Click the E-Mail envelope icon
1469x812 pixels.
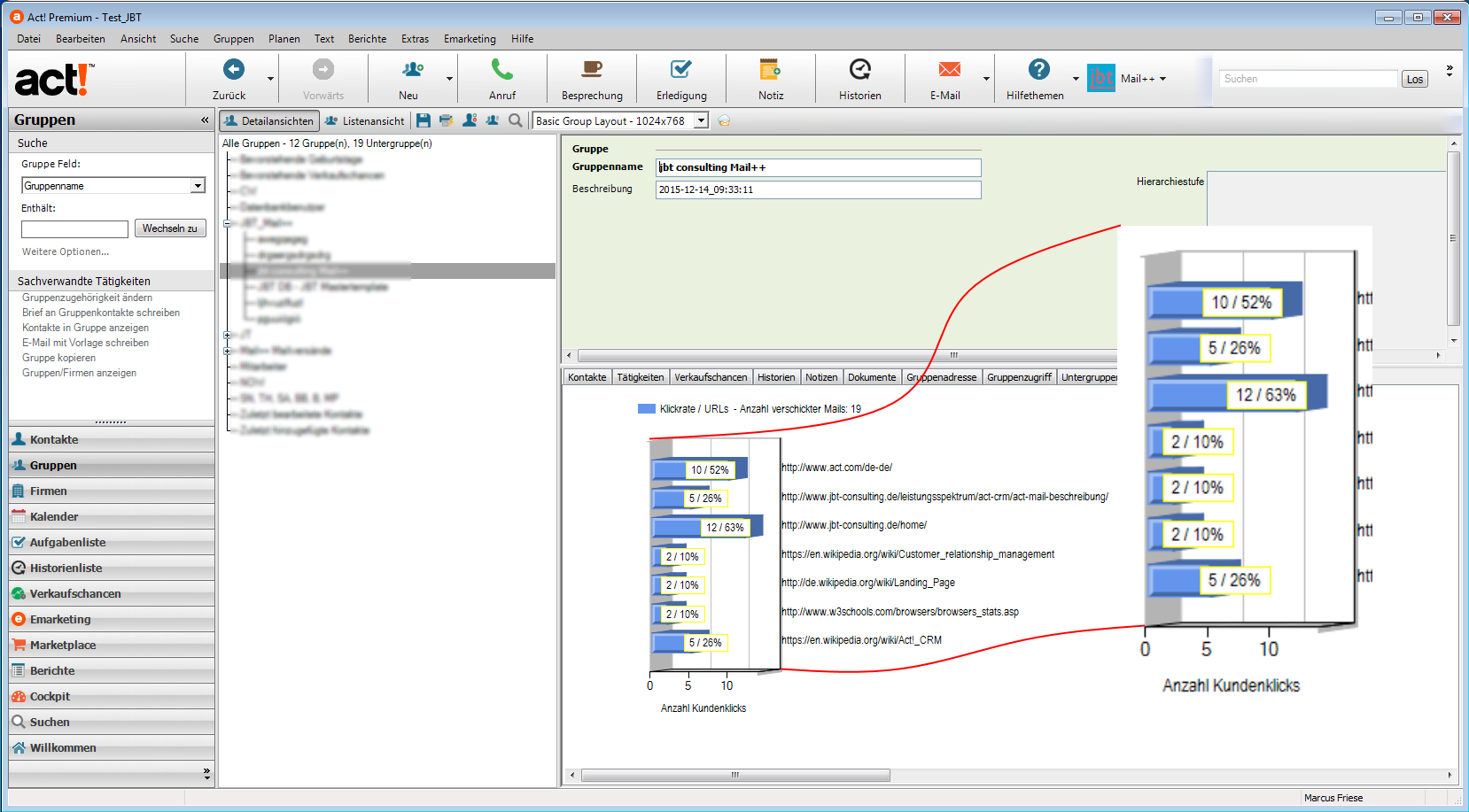pos(950,69)
